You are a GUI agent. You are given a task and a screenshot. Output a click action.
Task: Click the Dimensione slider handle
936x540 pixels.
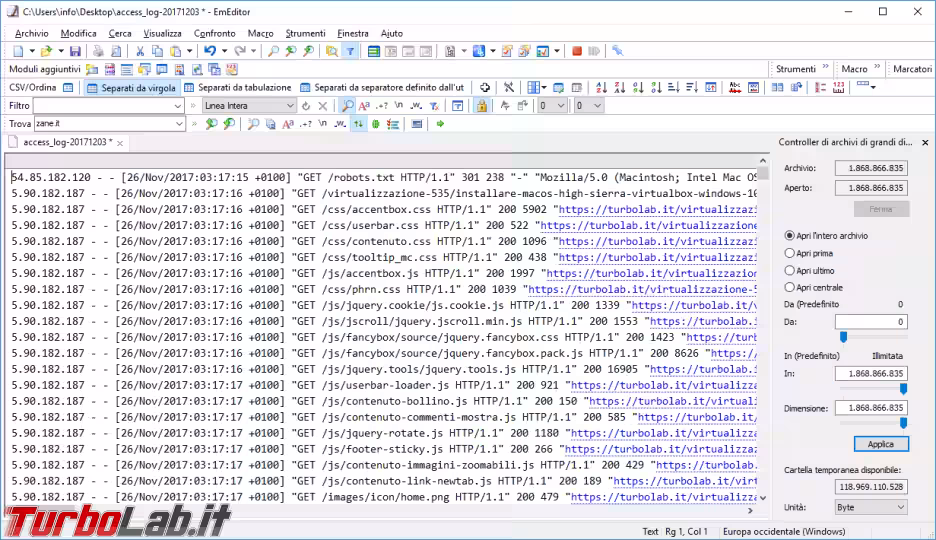904,423
